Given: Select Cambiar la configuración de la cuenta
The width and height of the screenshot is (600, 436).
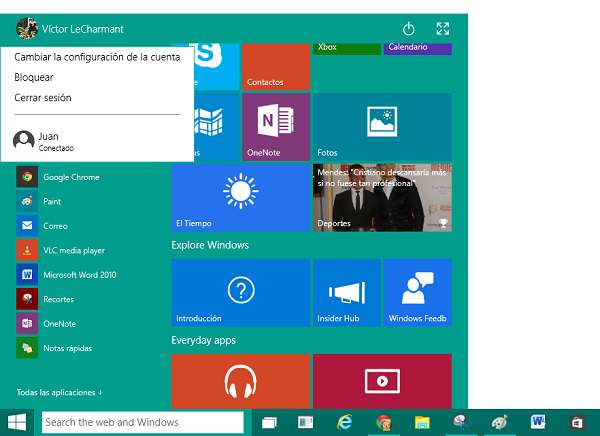Looking at the screenshot, I should (97, 57).
